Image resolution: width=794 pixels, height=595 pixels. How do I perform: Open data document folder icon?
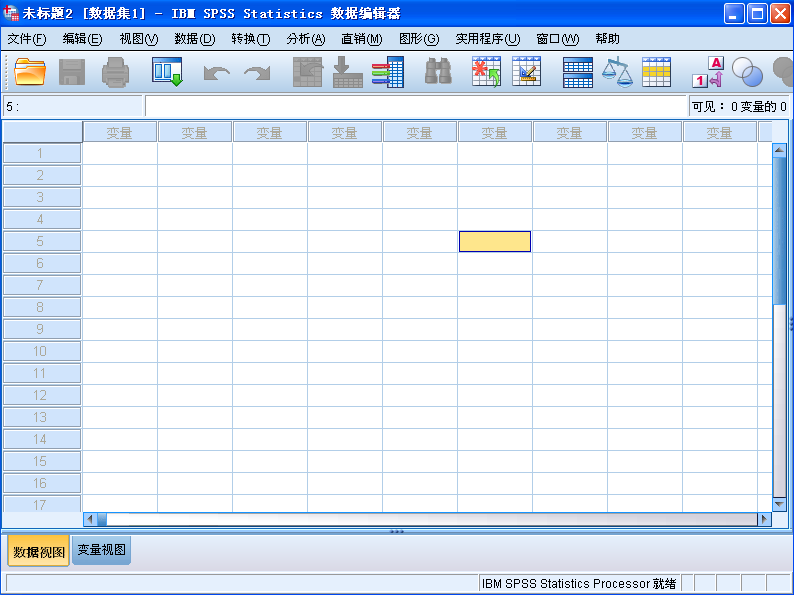pyautogui.click(x=30, y=72)
